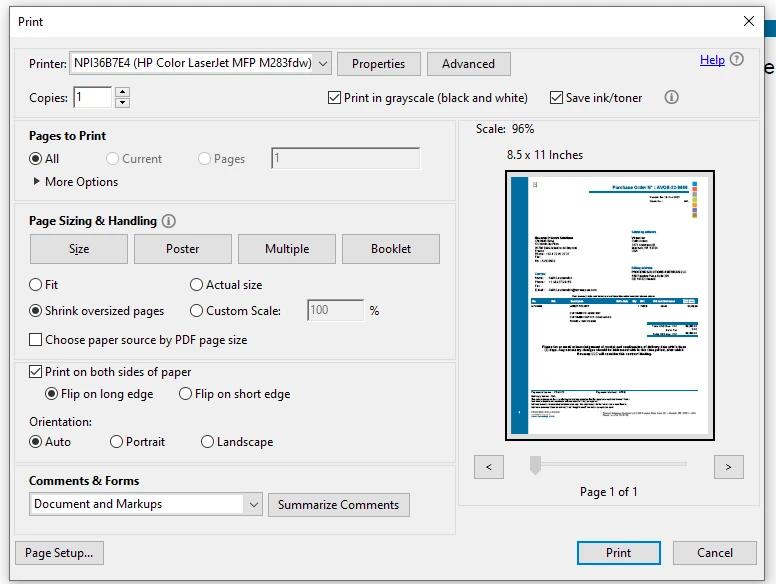
Task: Click the Pages range input field
Action: pyautogui.click(x=345, y=158)
